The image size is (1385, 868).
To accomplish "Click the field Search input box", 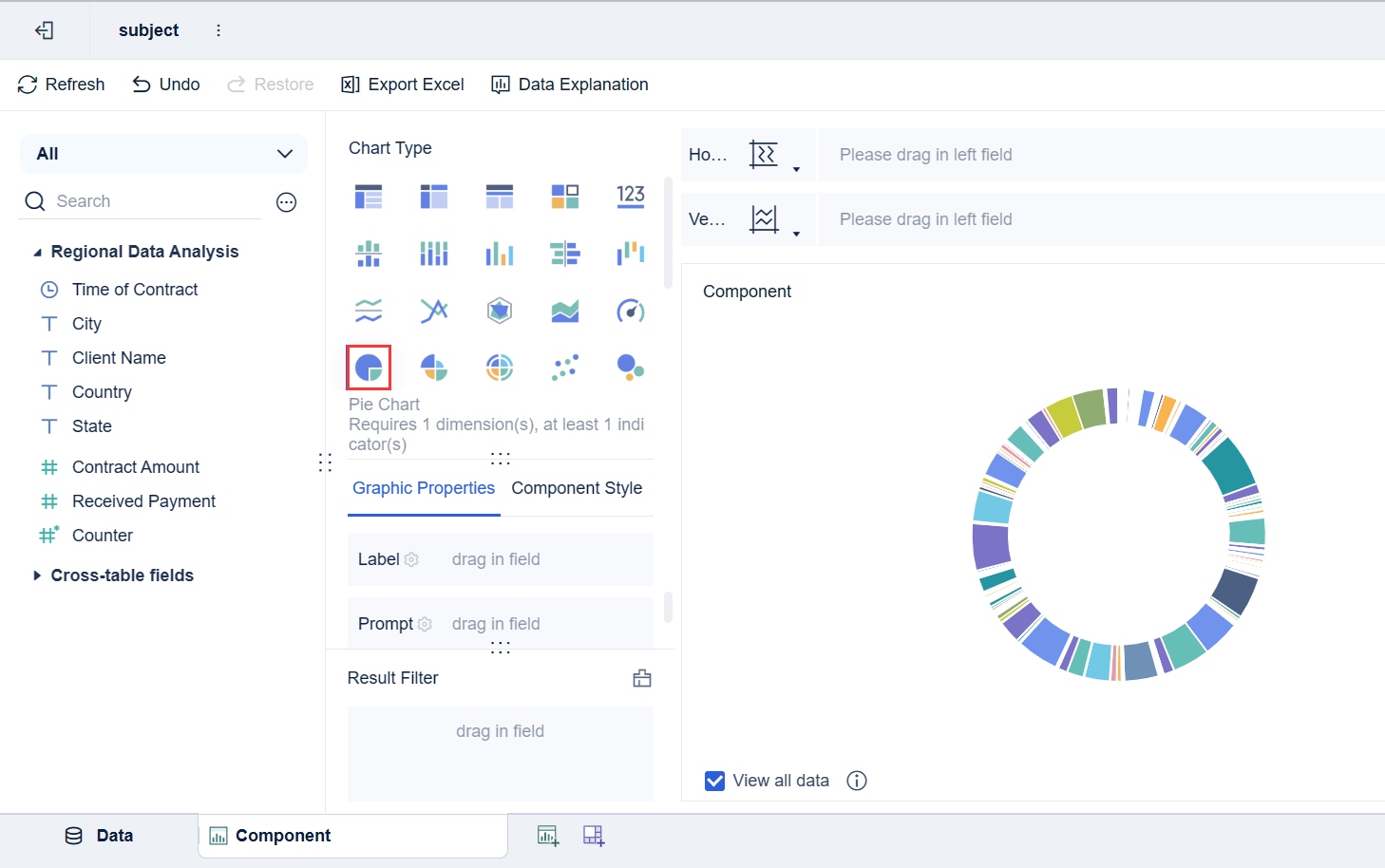I will (152, 201).
